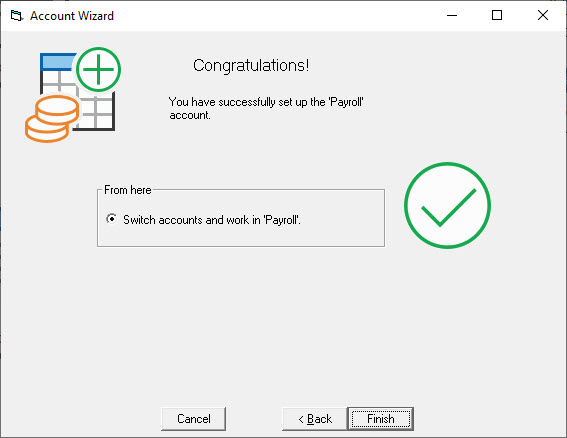
Task: Click the large green checkmark icon
Action: coord(447,205)
